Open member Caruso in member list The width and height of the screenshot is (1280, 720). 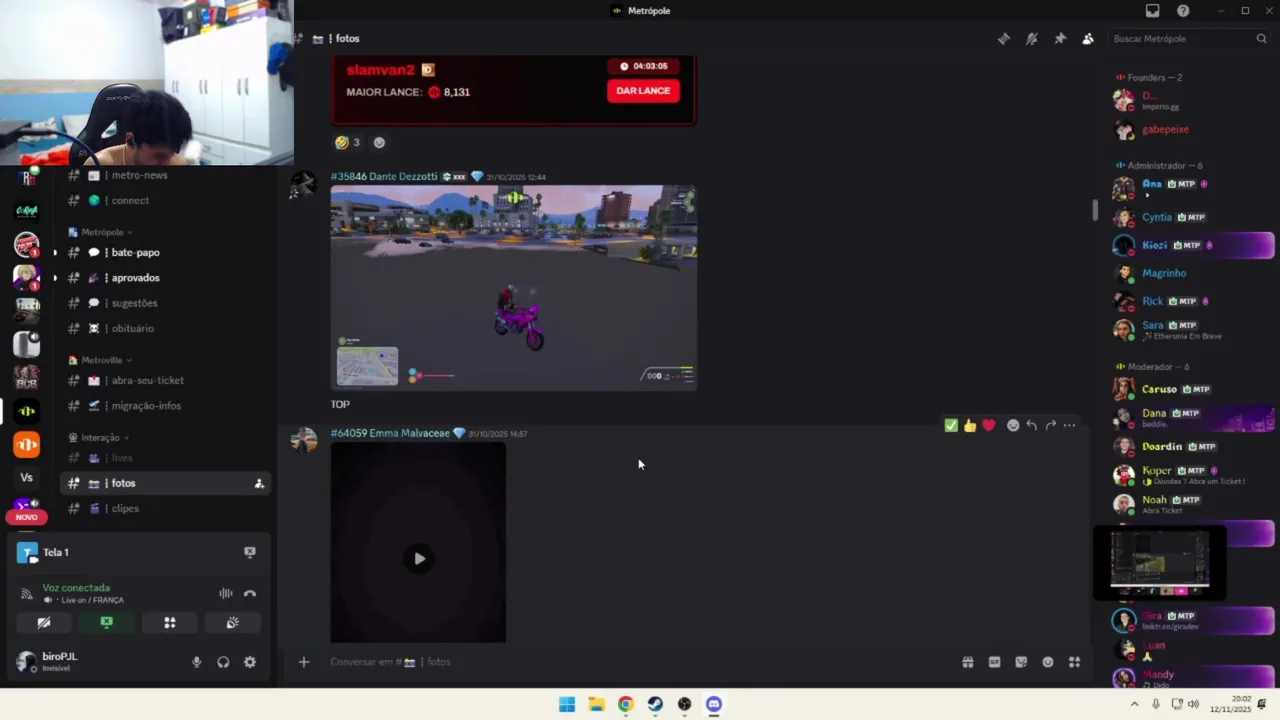pyautogui.click(x=1194, y=389)
